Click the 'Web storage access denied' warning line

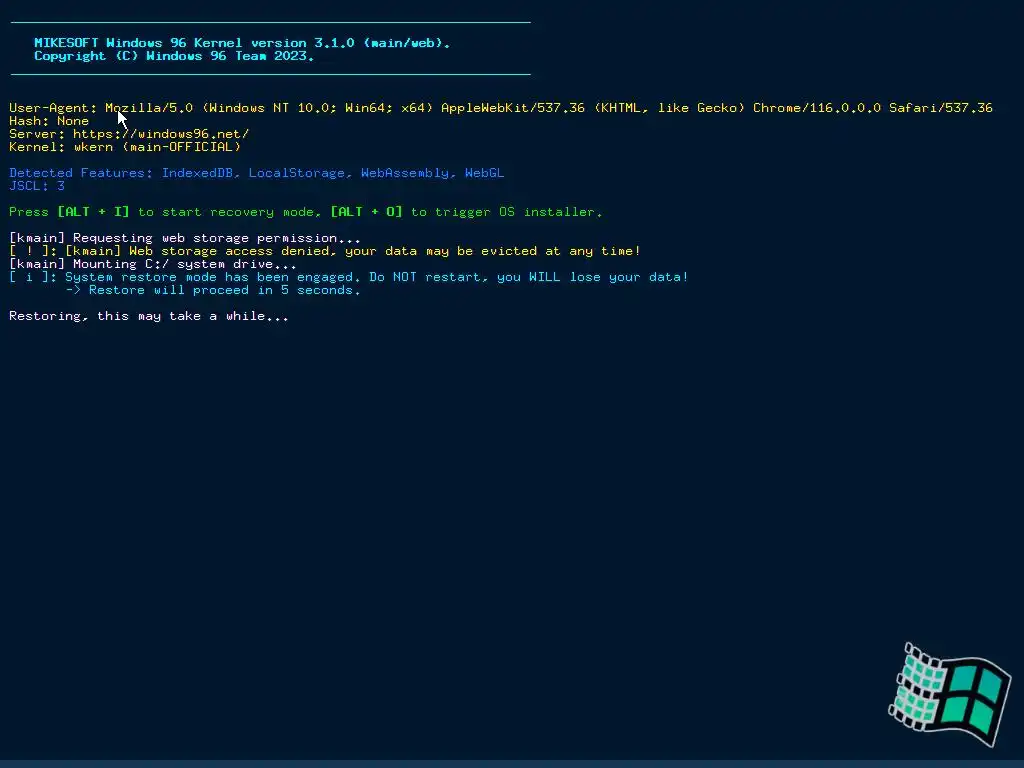pos(325,251)
